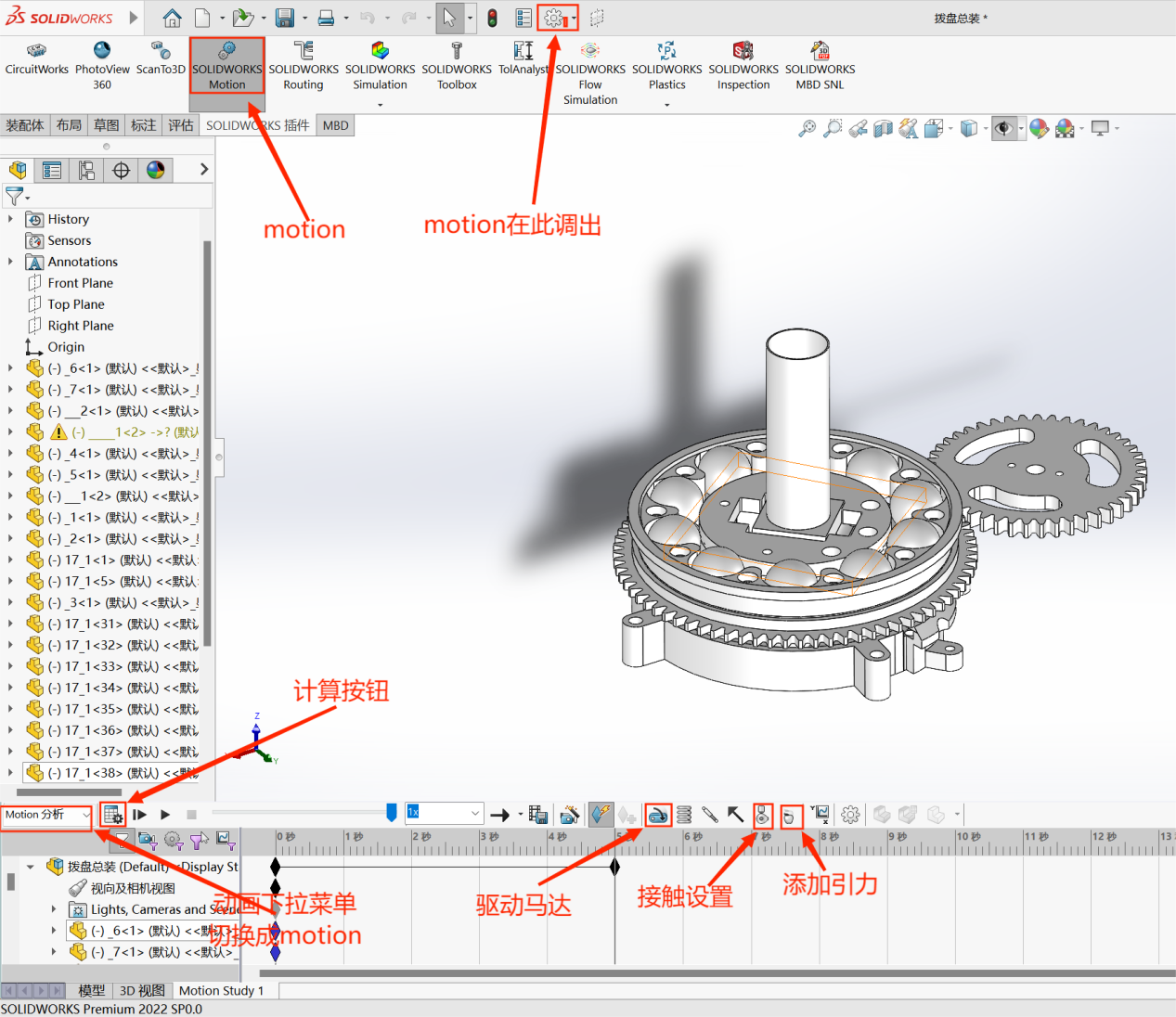The width and height of the screenshot is (1176, 1017).
Task: Click the Motor icon in motion toolbar
Action: point(658,815)
